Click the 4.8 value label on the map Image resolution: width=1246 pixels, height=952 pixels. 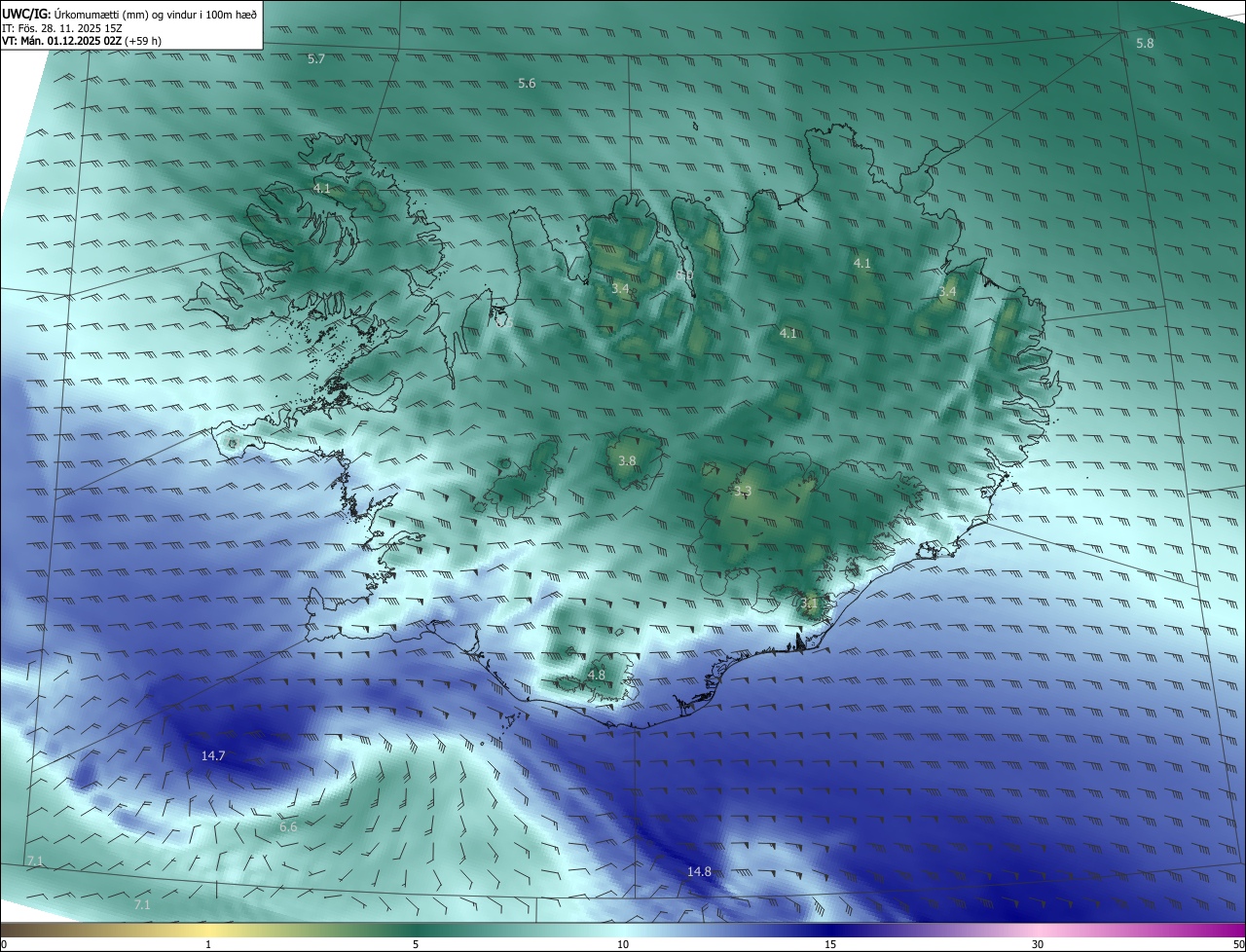597,675
